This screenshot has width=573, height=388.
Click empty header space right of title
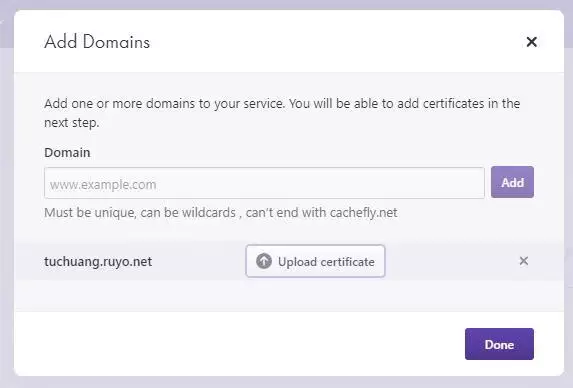[x=336, y=42]
